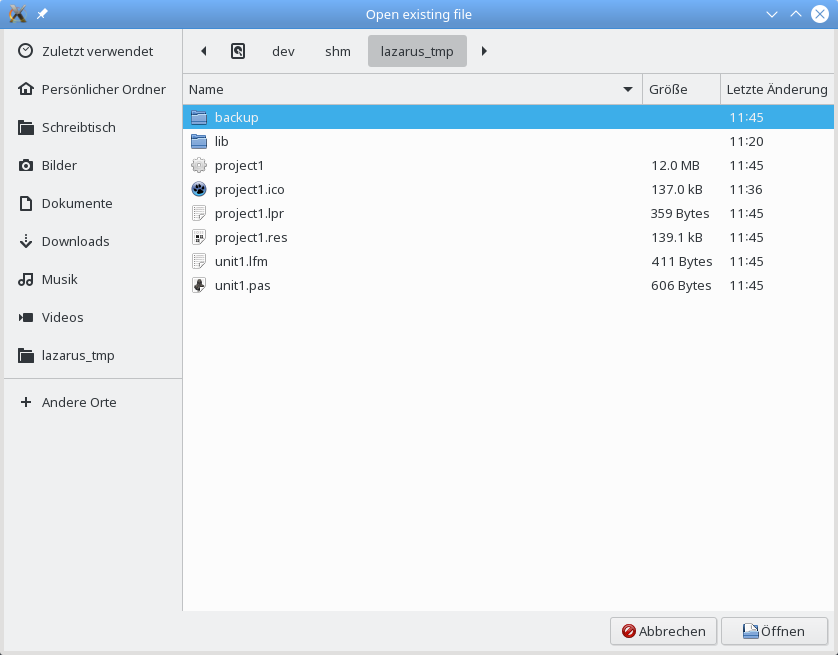Click the project1.res file icon
The height and width of the screenshot is (655, 838).
click(x=198, y=237)
